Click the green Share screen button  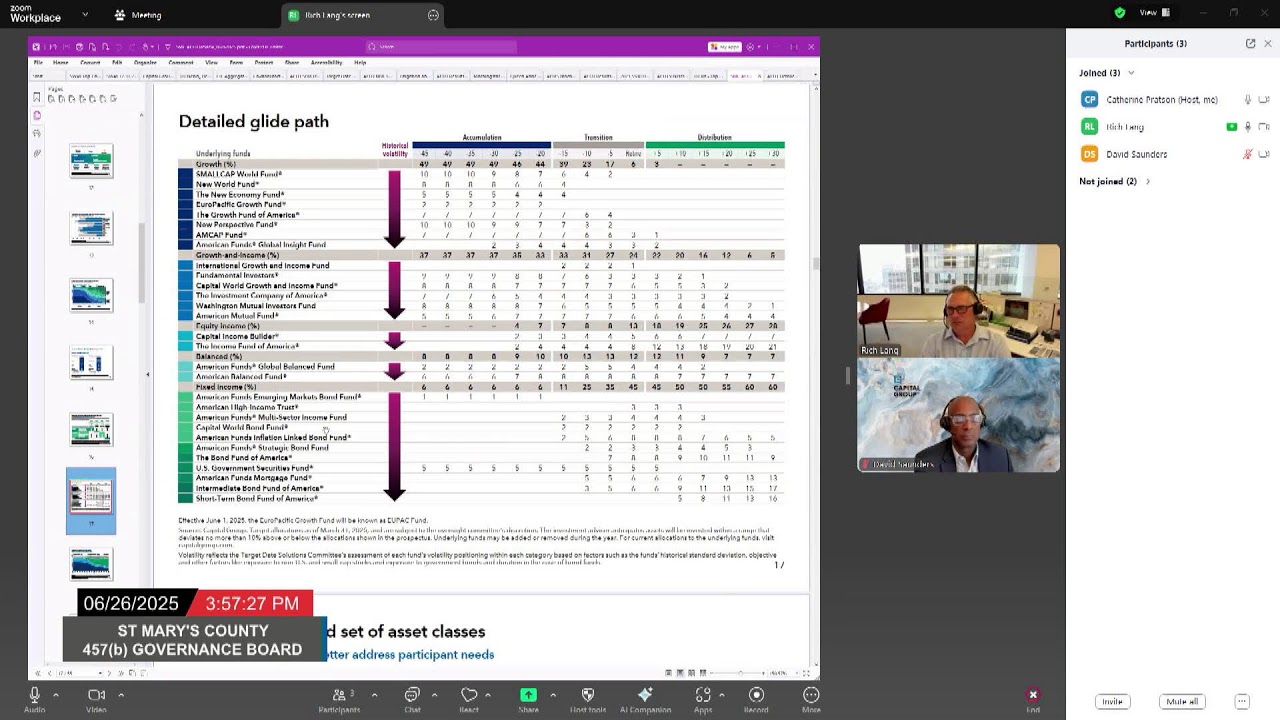click(528, 699)
